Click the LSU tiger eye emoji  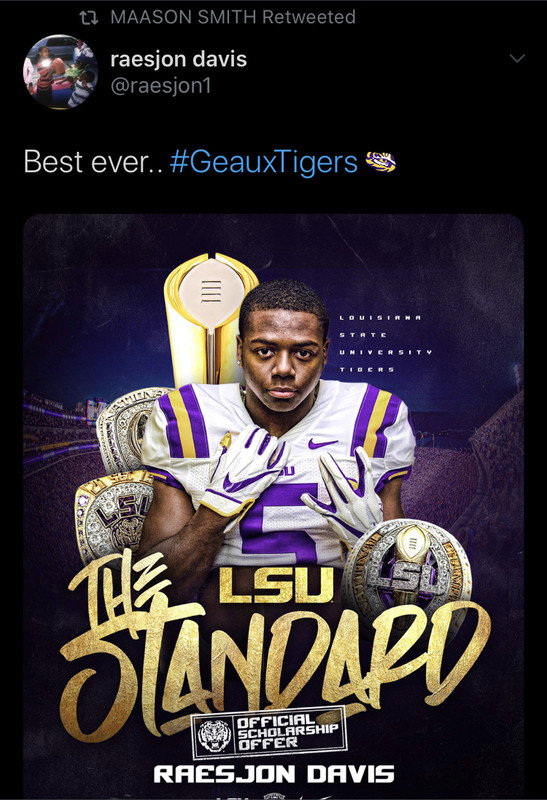tap(381, 162)
